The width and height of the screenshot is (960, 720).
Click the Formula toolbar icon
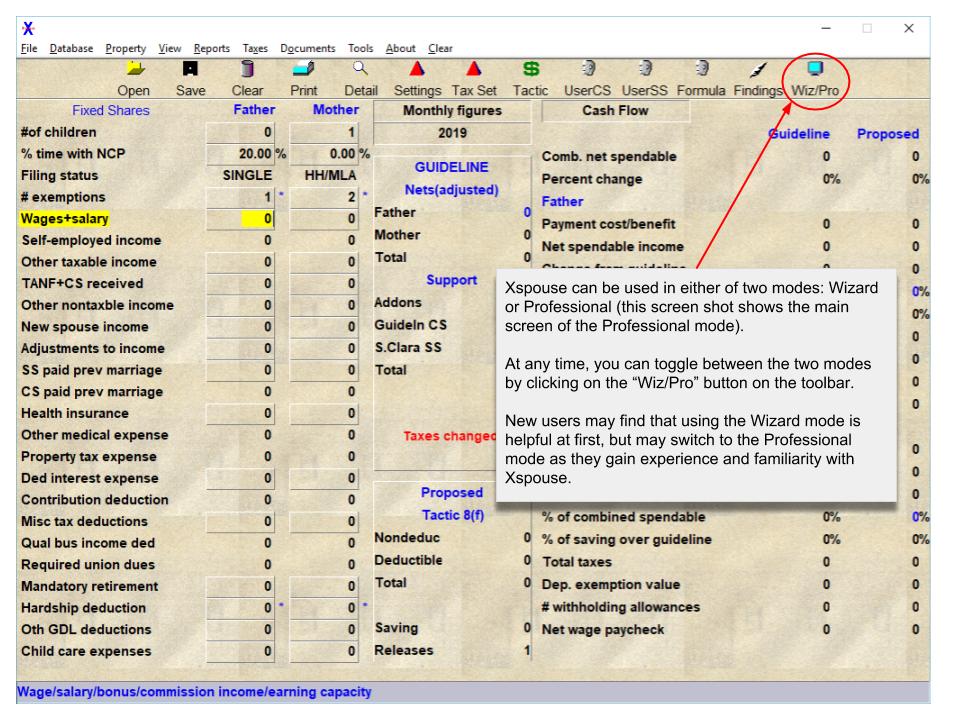click(702, 69)
